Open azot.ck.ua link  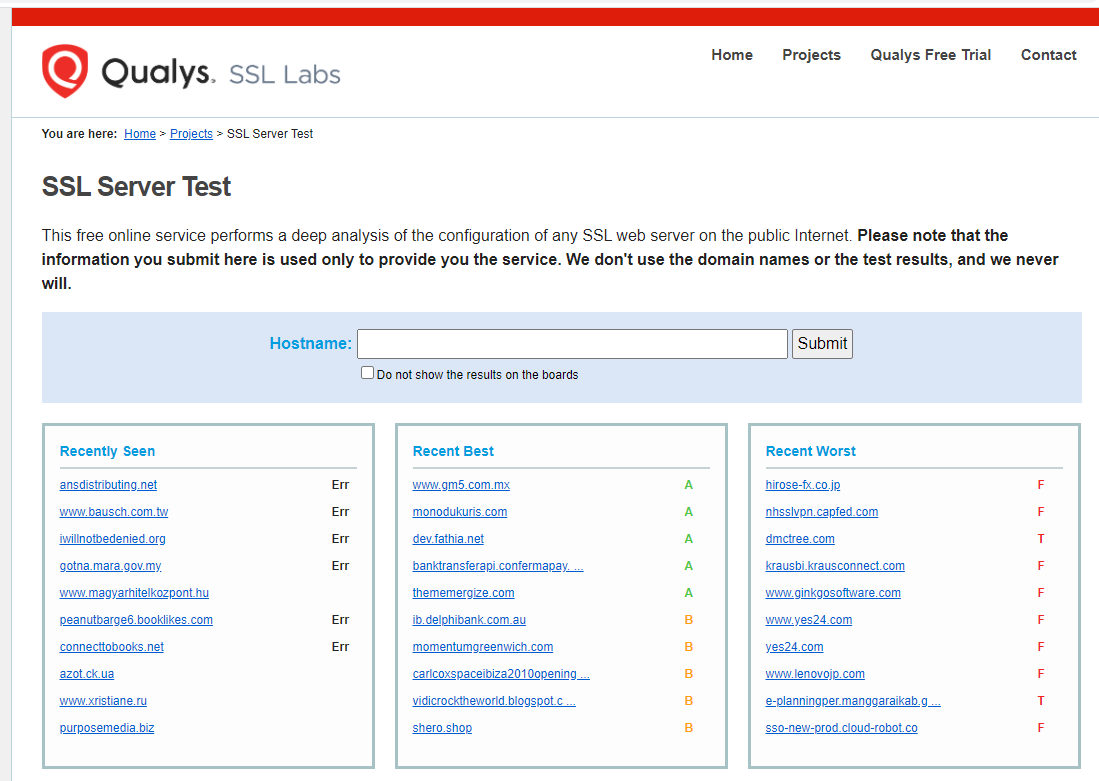click(x=86, y=674)
